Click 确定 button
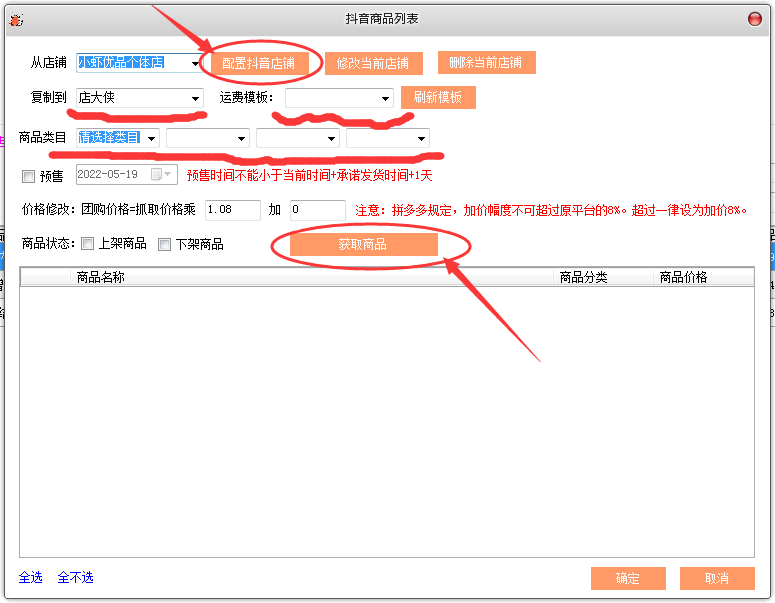775x603 pixels. (x=628, y=578)
